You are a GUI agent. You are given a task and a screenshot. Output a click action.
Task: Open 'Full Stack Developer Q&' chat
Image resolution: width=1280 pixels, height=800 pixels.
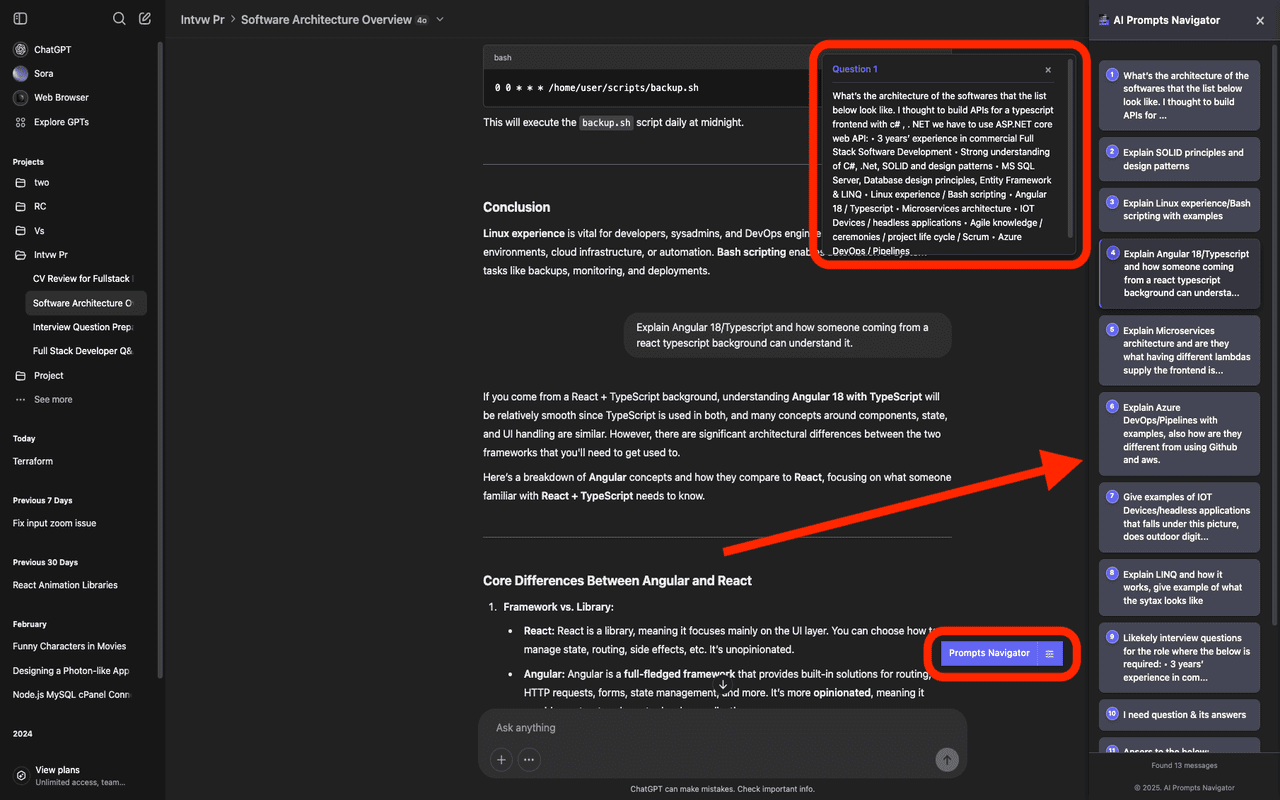click(83, 351)
